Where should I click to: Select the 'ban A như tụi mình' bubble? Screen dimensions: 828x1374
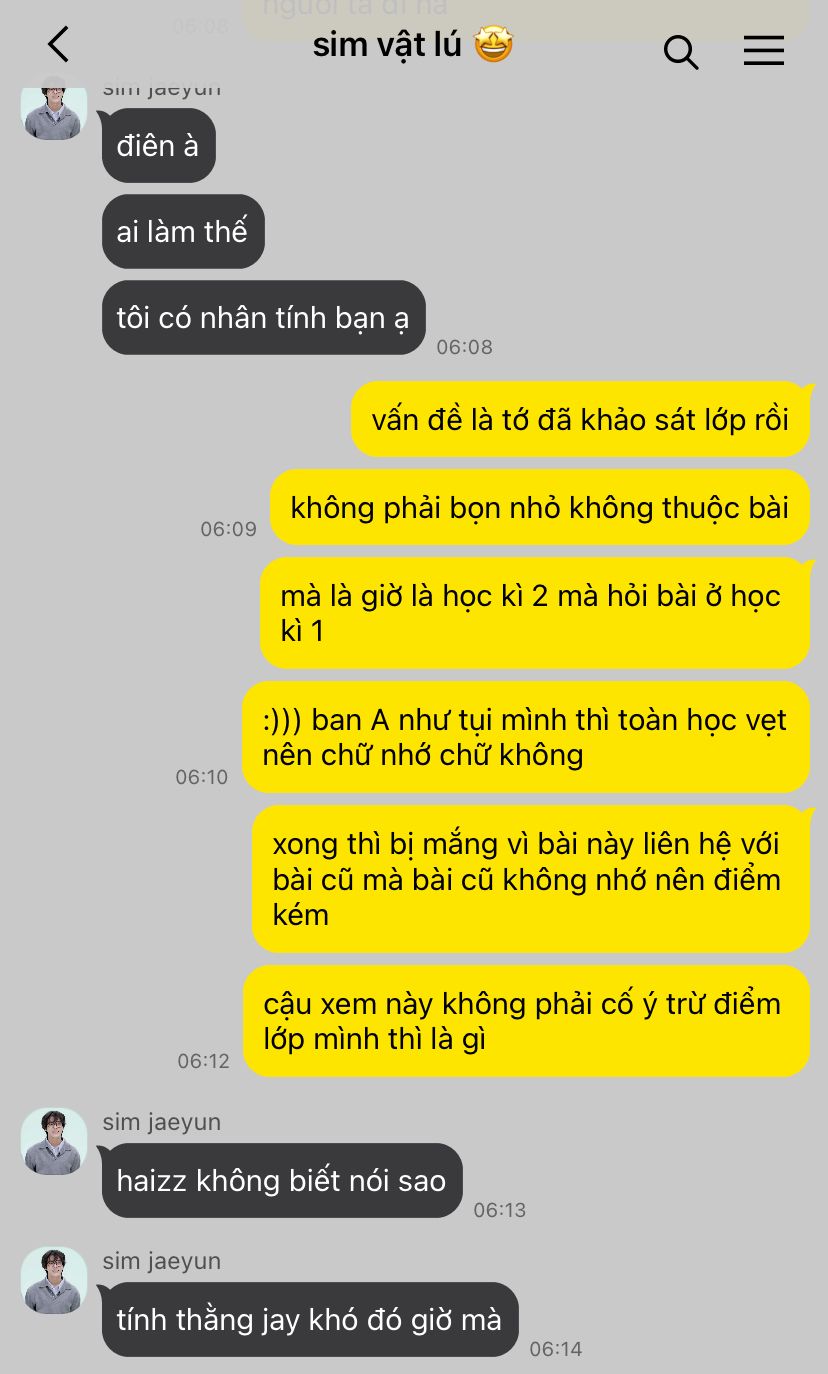tap(526, 737)
